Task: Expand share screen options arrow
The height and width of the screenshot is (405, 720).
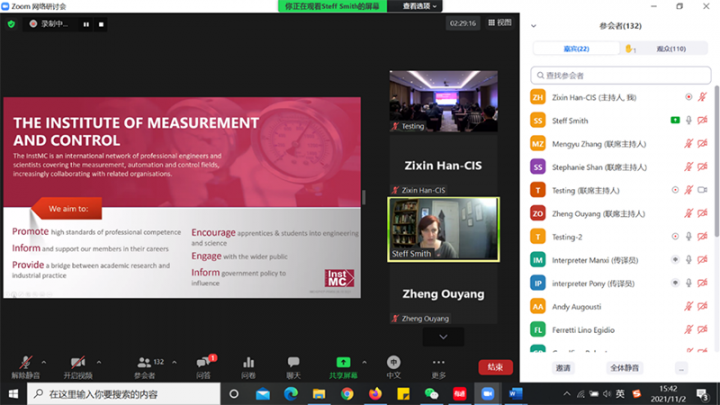Action: (x=364, y=362)
